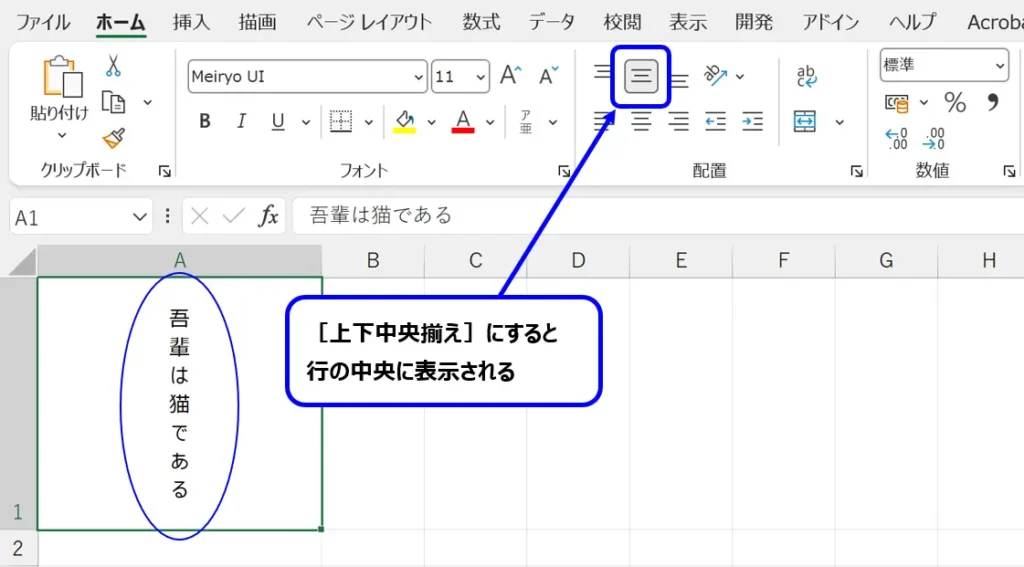Confirm entry with checkmark
1024x567 pixels.
(233, 216)
